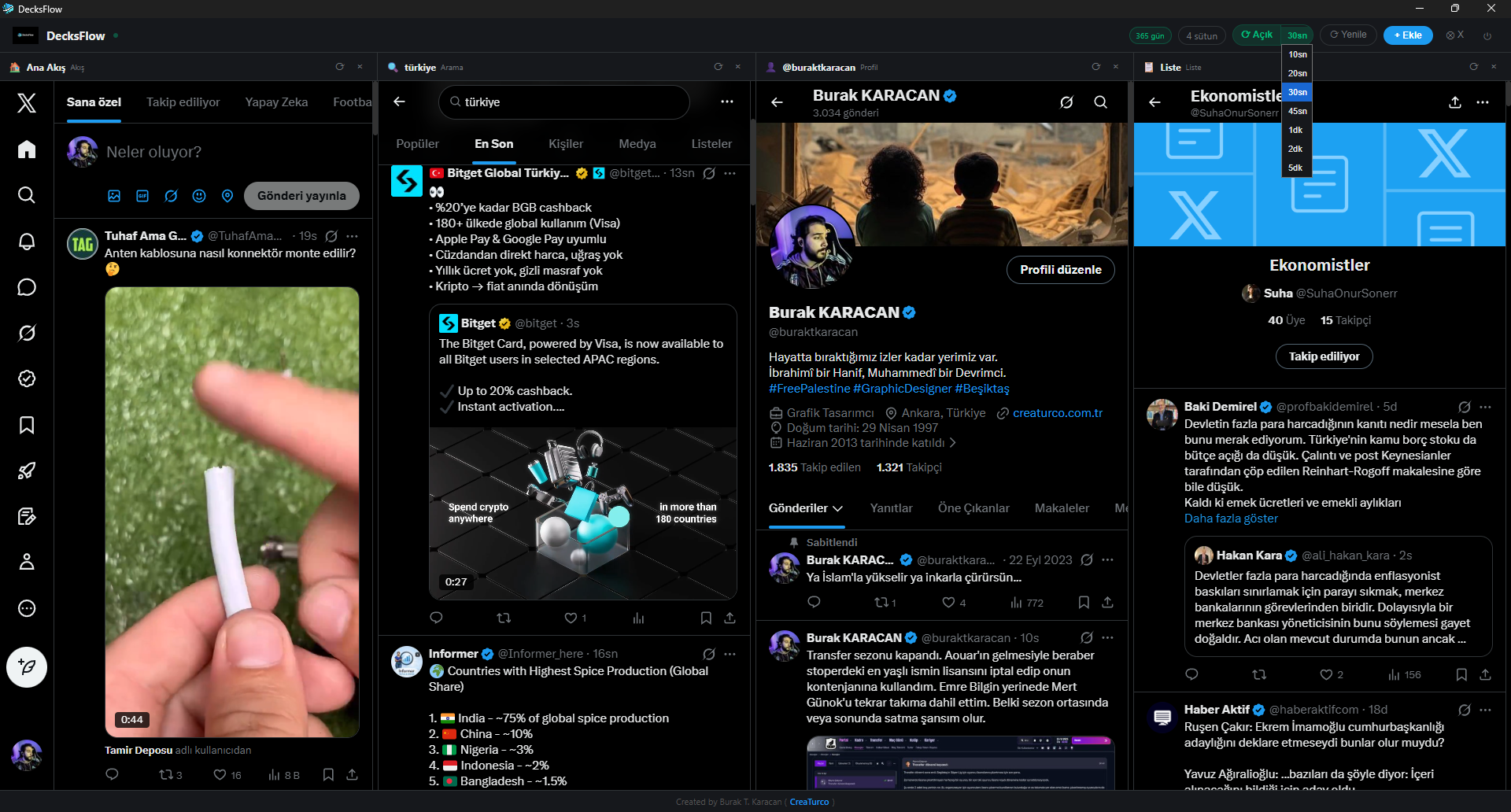Image resolution: width=1511 pixels, height=812 pixels.
Task: Share the Ekonomistler list via upload icon
Action: 1455,102
